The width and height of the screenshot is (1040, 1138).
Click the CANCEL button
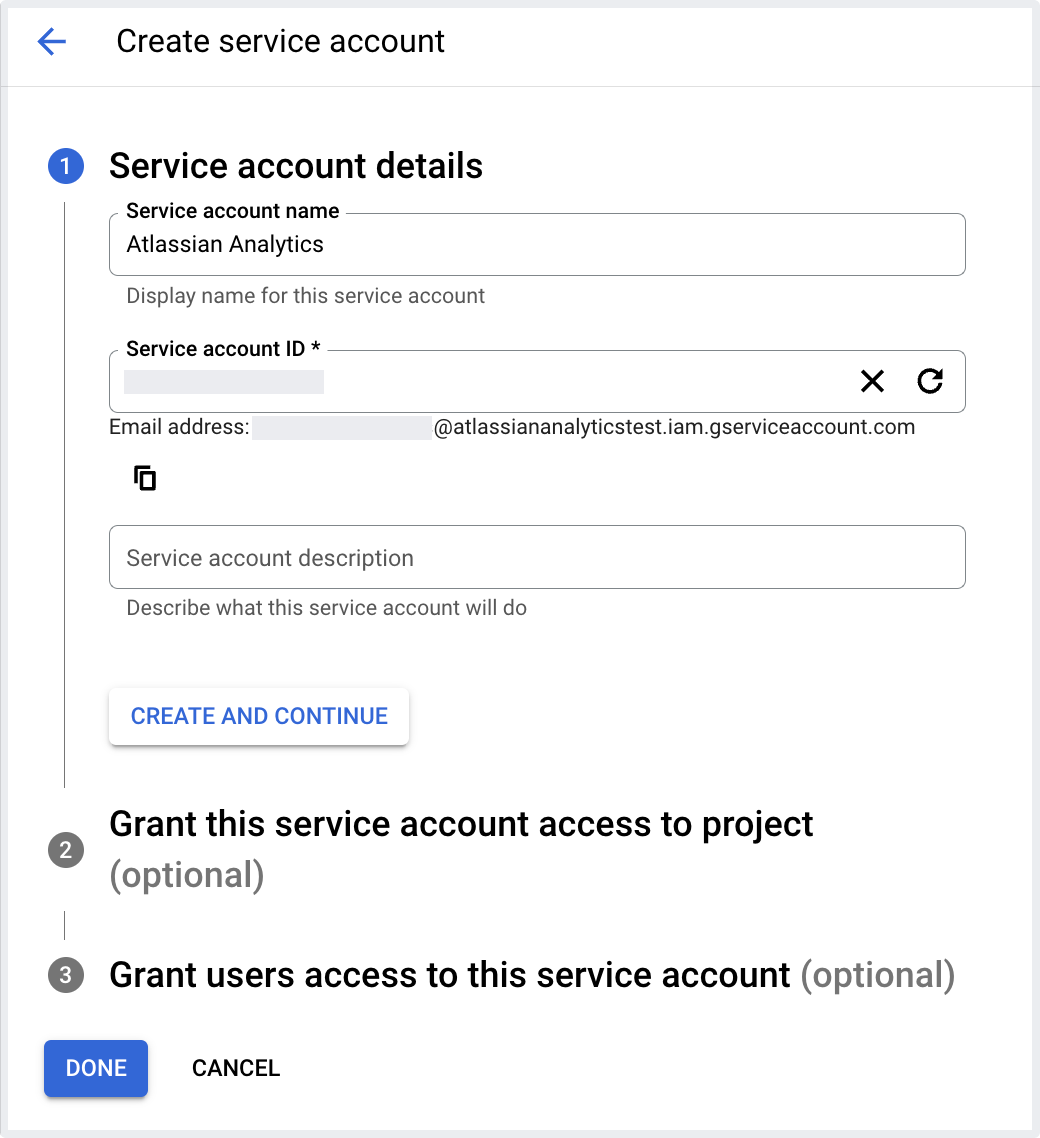click(236, 1068)
